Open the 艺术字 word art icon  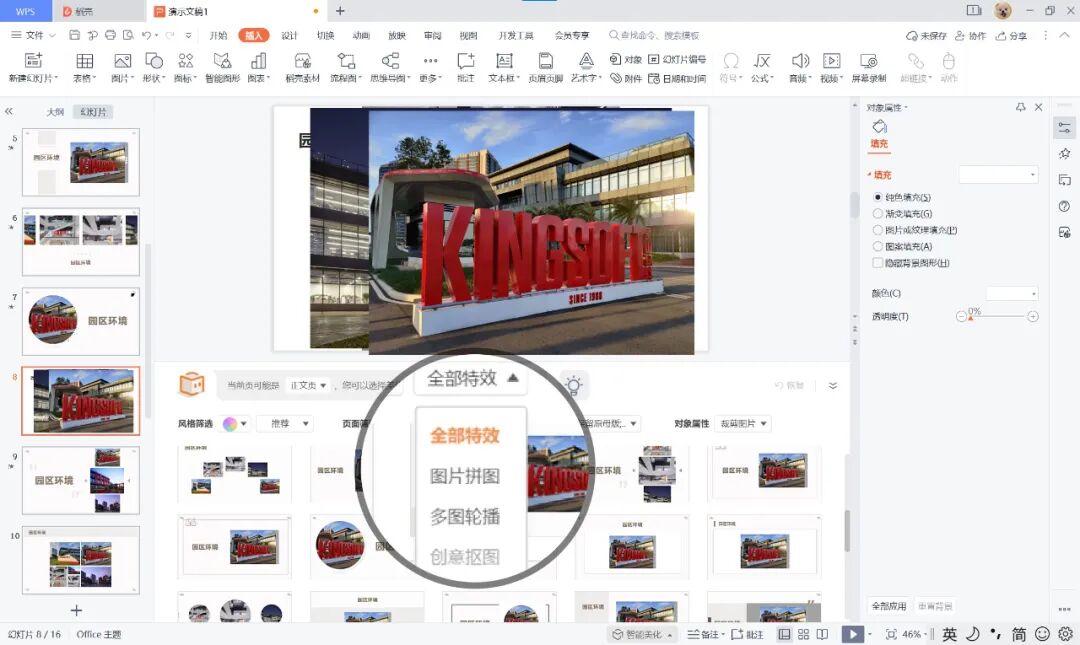click(x=585, y=61)
